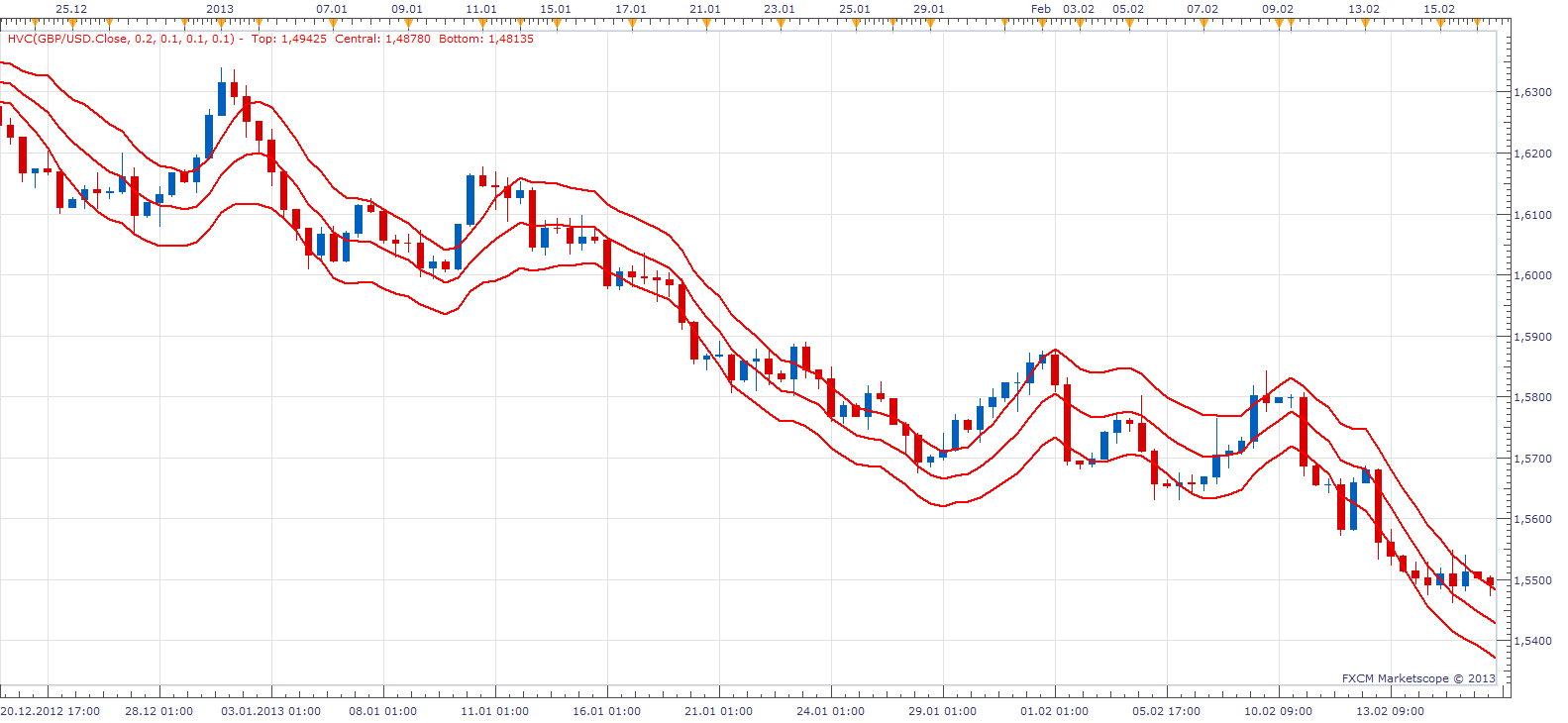
Task: Click the 1,5800 price axis label
Action: (x=1533, y=397)
